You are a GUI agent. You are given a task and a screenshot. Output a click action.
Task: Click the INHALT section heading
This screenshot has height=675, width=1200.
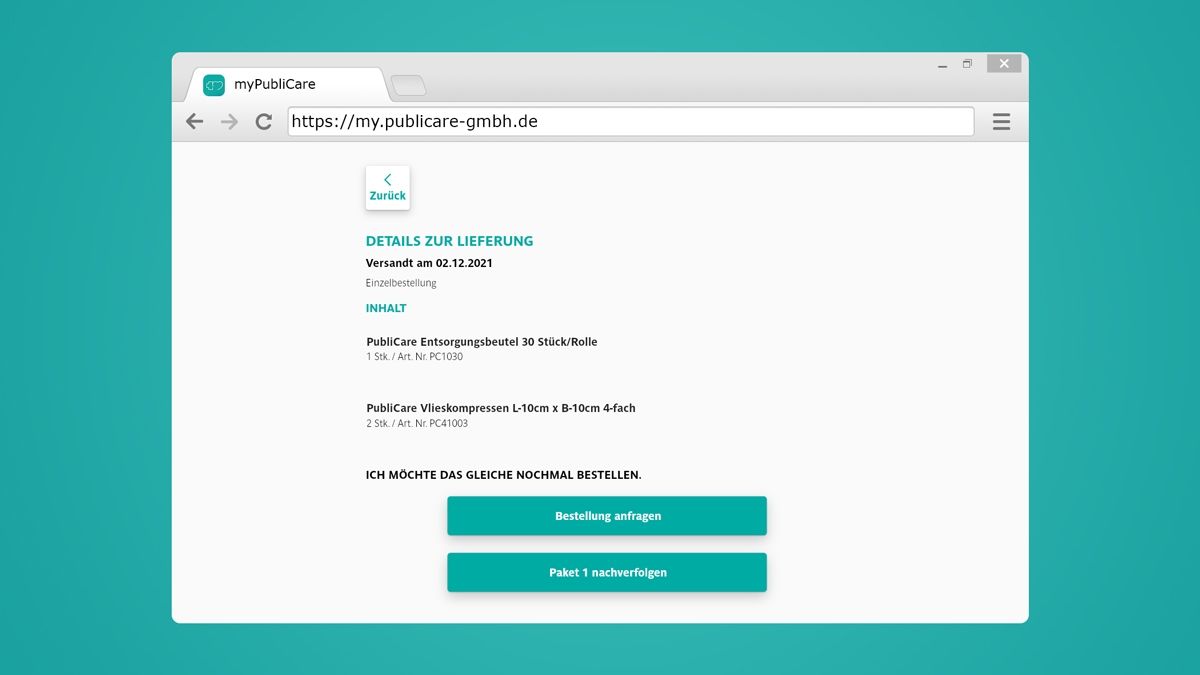386,308
